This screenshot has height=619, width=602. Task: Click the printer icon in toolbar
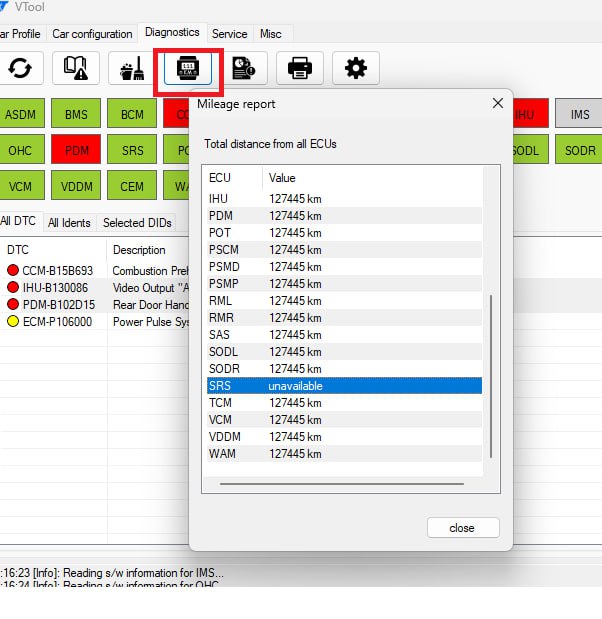pos(300,68)
